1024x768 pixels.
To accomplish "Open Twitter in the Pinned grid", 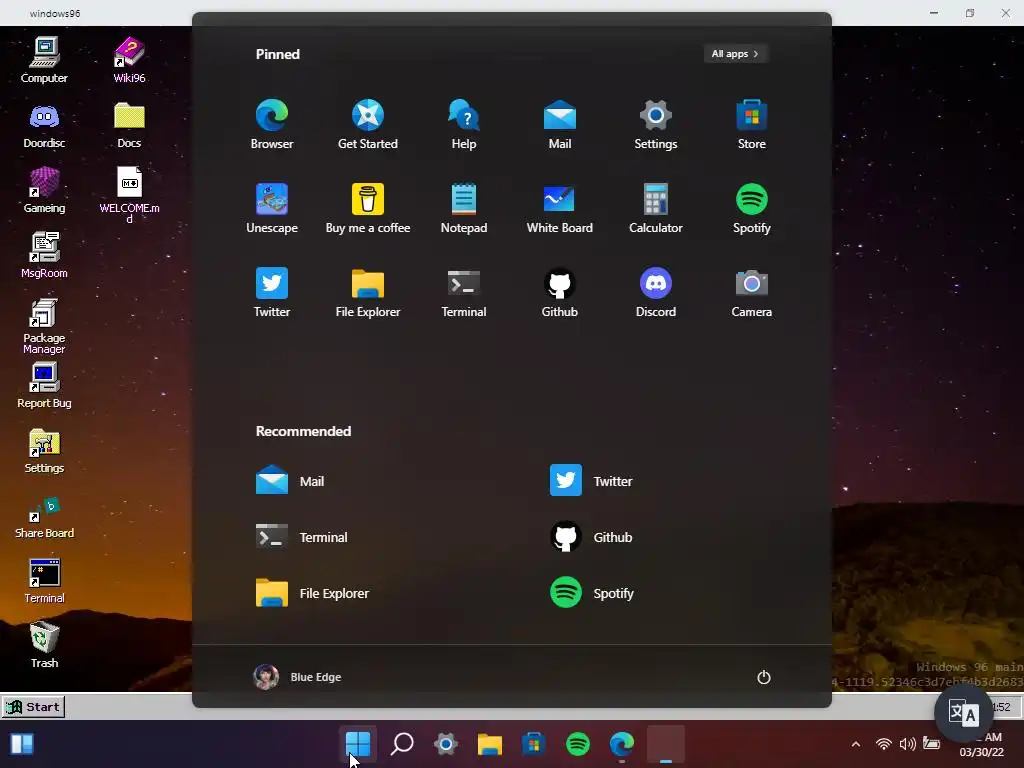I will (272, 293).
